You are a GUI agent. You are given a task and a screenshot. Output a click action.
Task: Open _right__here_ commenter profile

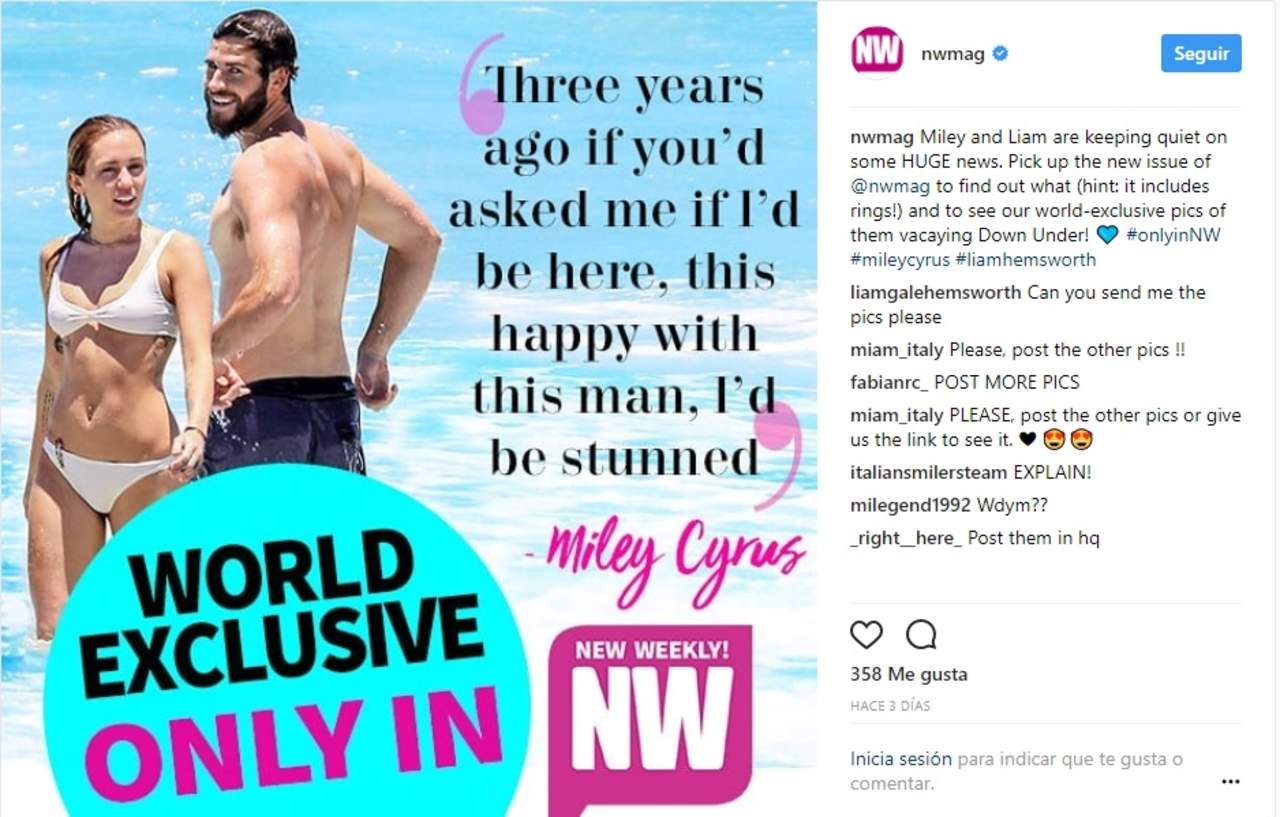906,538
